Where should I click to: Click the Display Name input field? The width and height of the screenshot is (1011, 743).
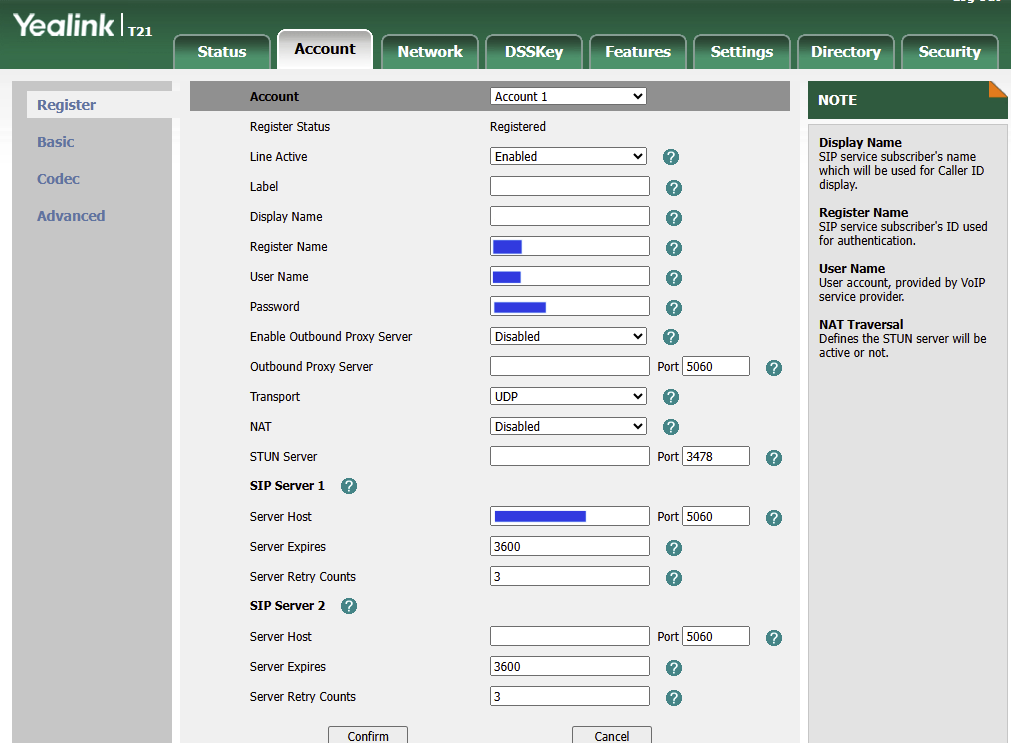pyautogui.click(x=569, y=217)
